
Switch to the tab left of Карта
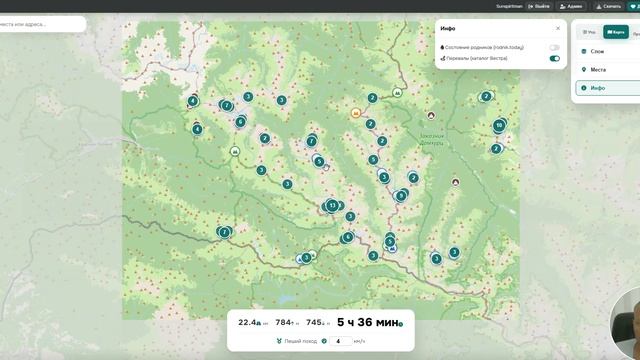coord(589,32)
